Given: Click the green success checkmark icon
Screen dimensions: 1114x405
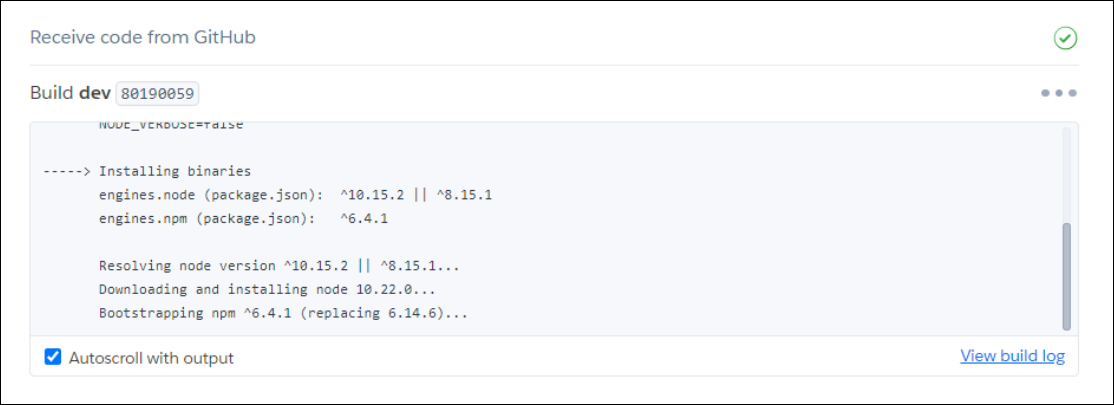Looking at the screenshot, I should pyautogui.click(x=1065, y=38).
